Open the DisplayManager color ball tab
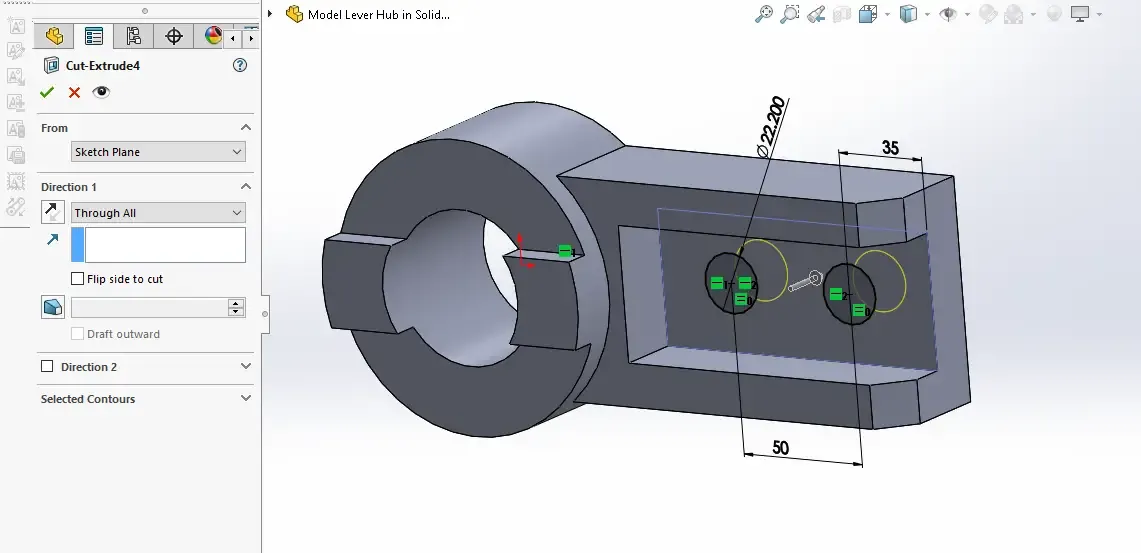The height and width of the screenshot is (553, 1141). pyautogui.click(x=212, y=36)
